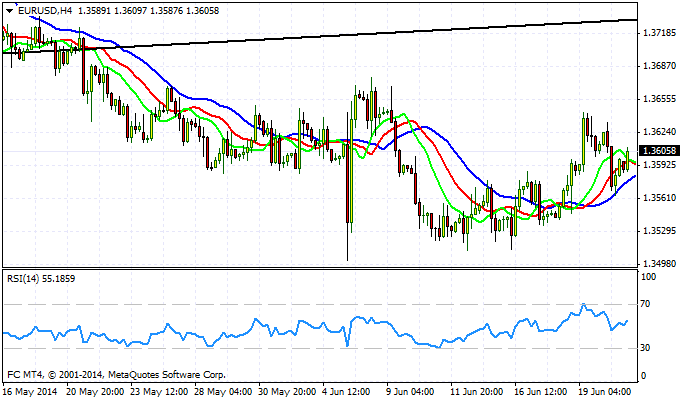Select the EURUSD,H4 chart title text
The width and height of the screenshot is (680, 400).
click(45, 11)
